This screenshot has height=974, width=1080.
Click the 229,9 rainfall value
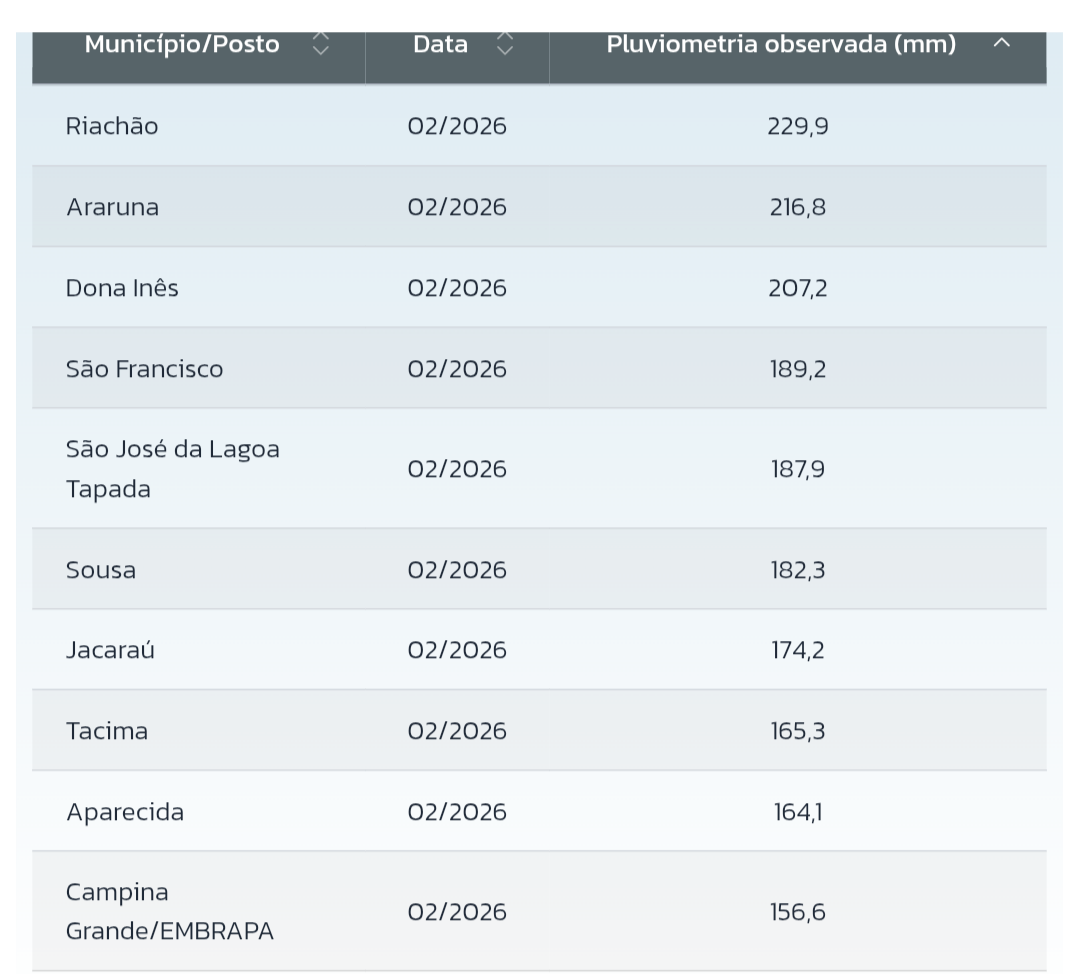[797, 127]
